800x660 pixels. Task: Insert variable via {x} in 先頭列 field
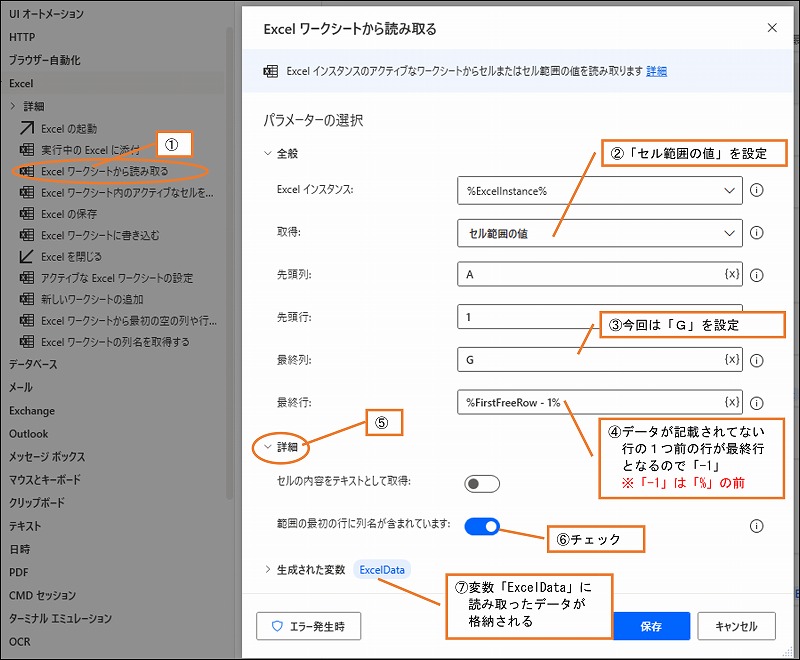click(x=732, y=274)
